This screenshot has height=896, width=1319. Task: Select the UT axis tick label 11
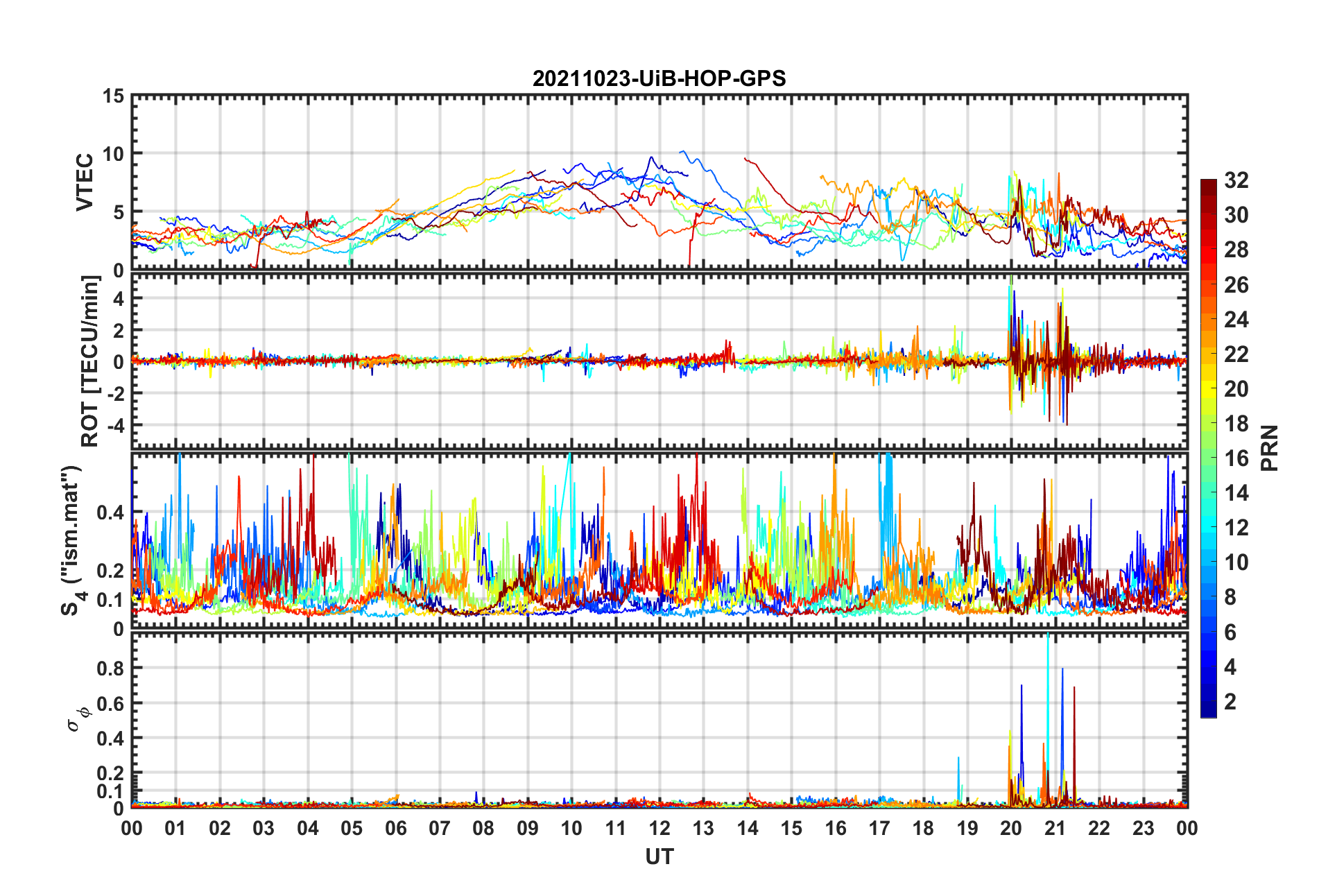click(x=616, y=828)
